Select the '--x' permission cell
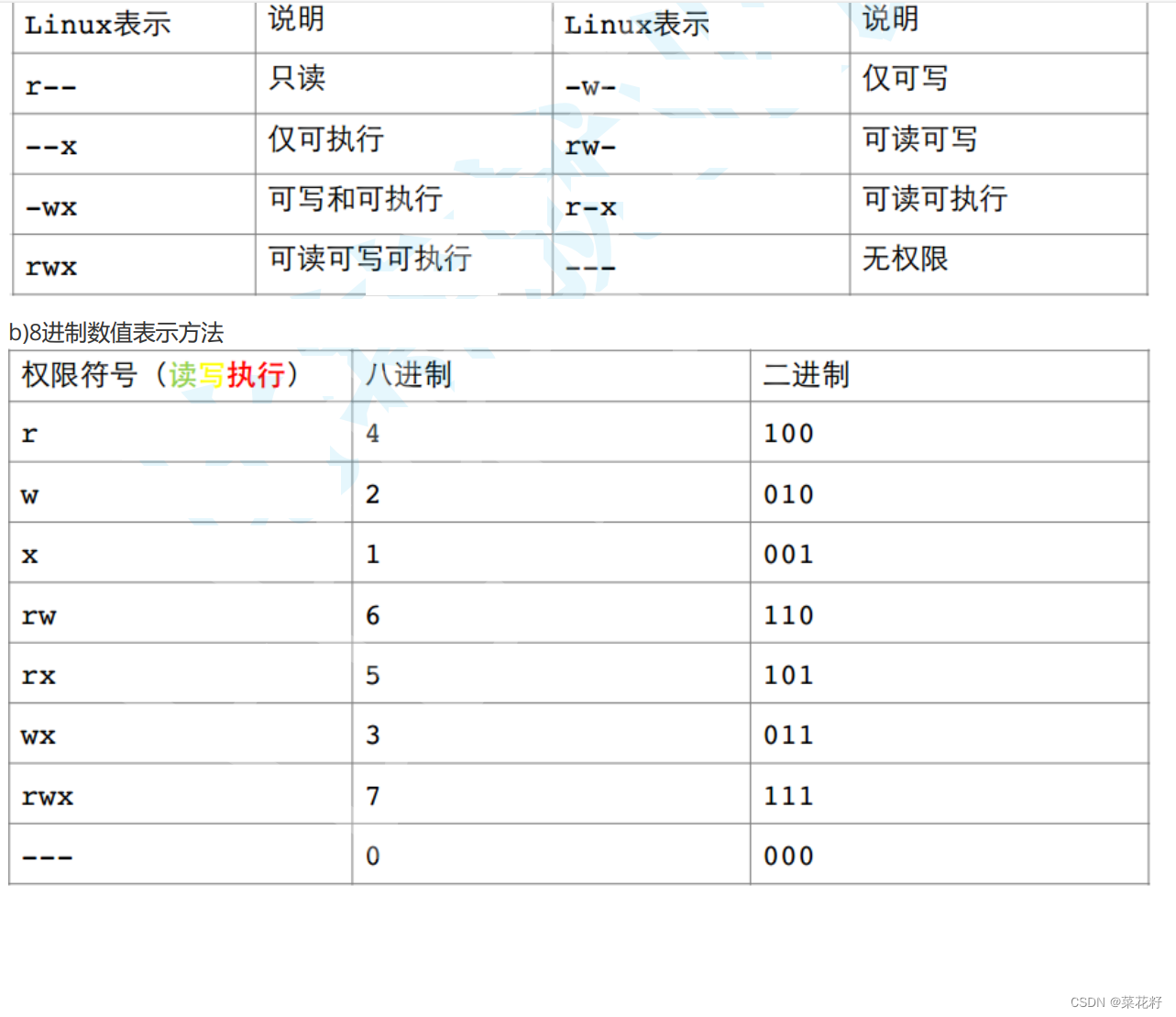Image resolution: width=1176 pixels, height=1017 pixels. point(134,144)
